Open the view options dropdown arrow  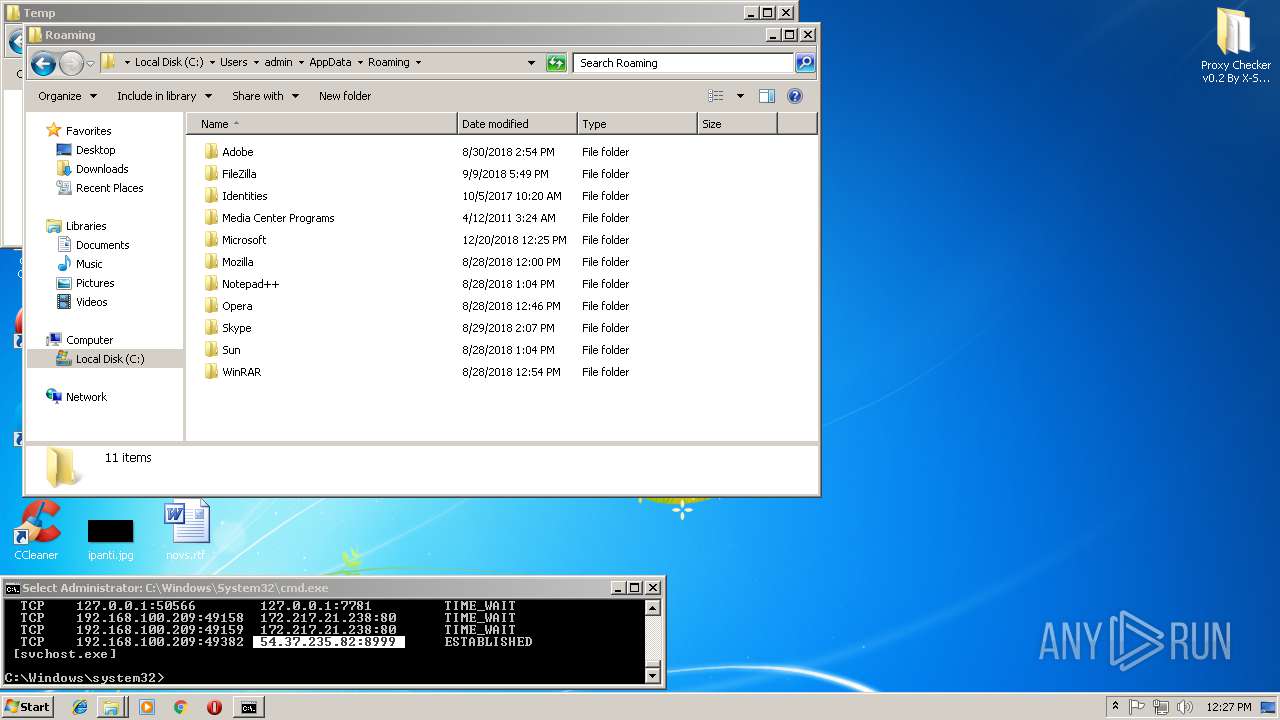point(740,96)
